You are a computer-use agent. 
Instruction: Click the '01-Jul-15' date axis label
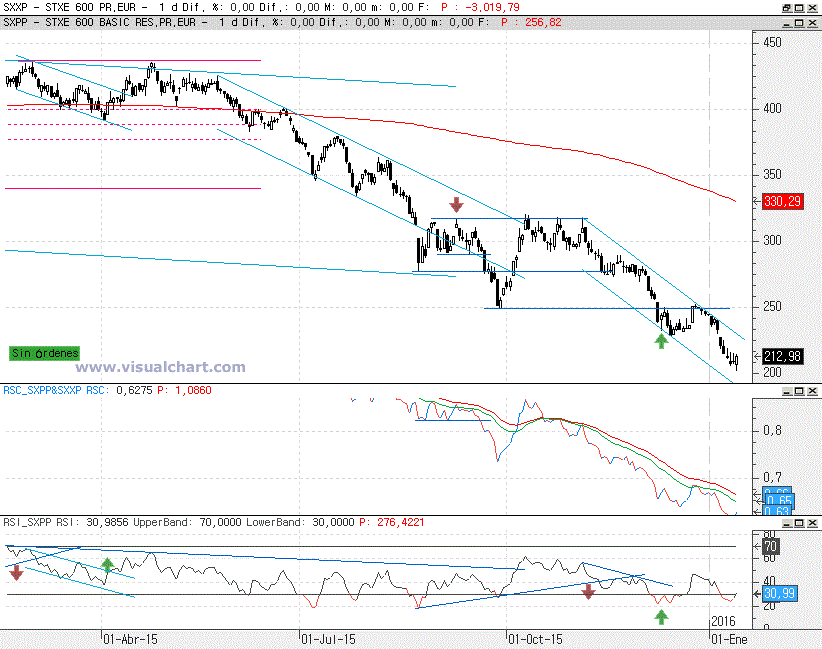(x=329, y=640)
